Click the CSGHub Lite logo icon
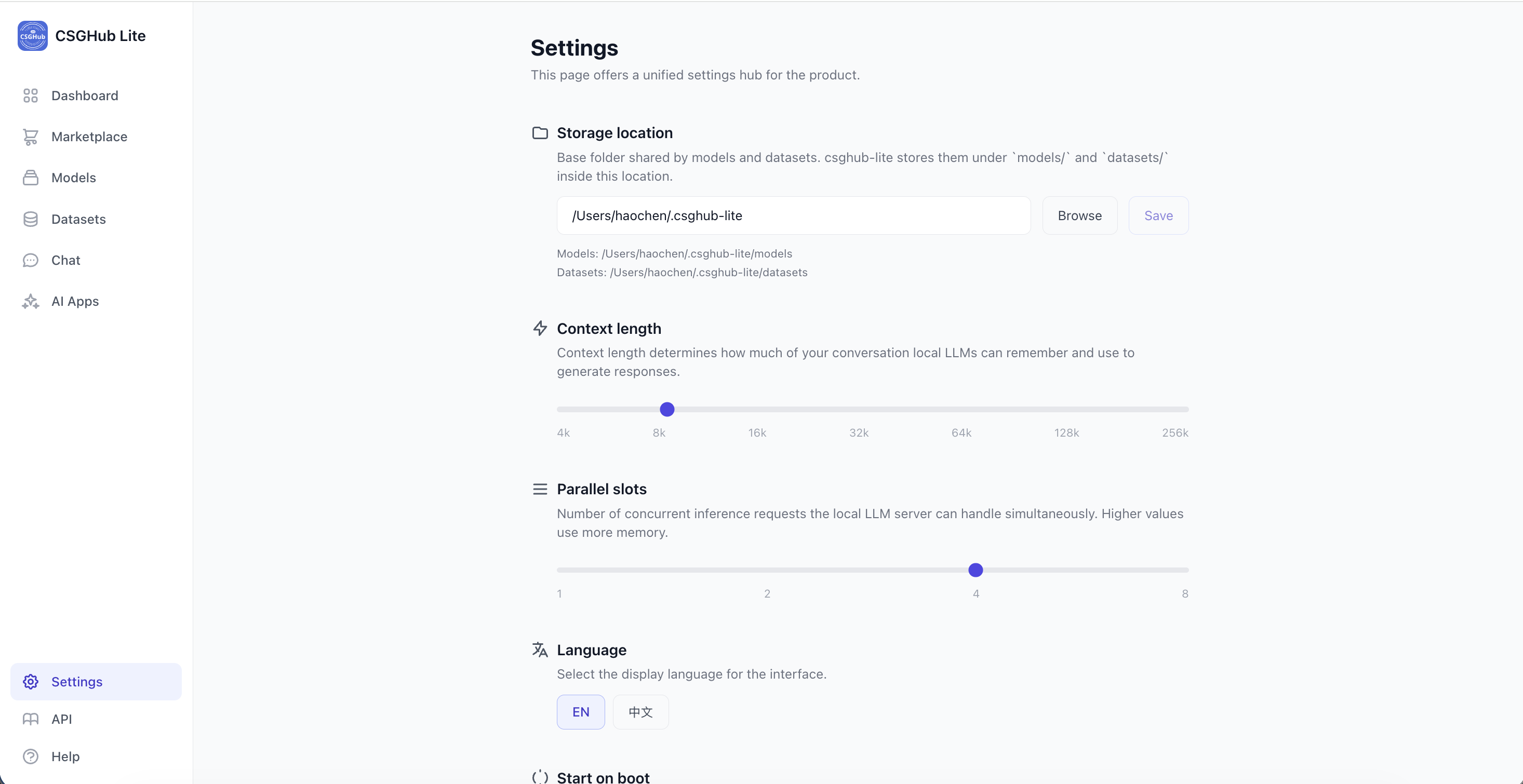Viewport: 1523px width, 784px height. (33, 36)
